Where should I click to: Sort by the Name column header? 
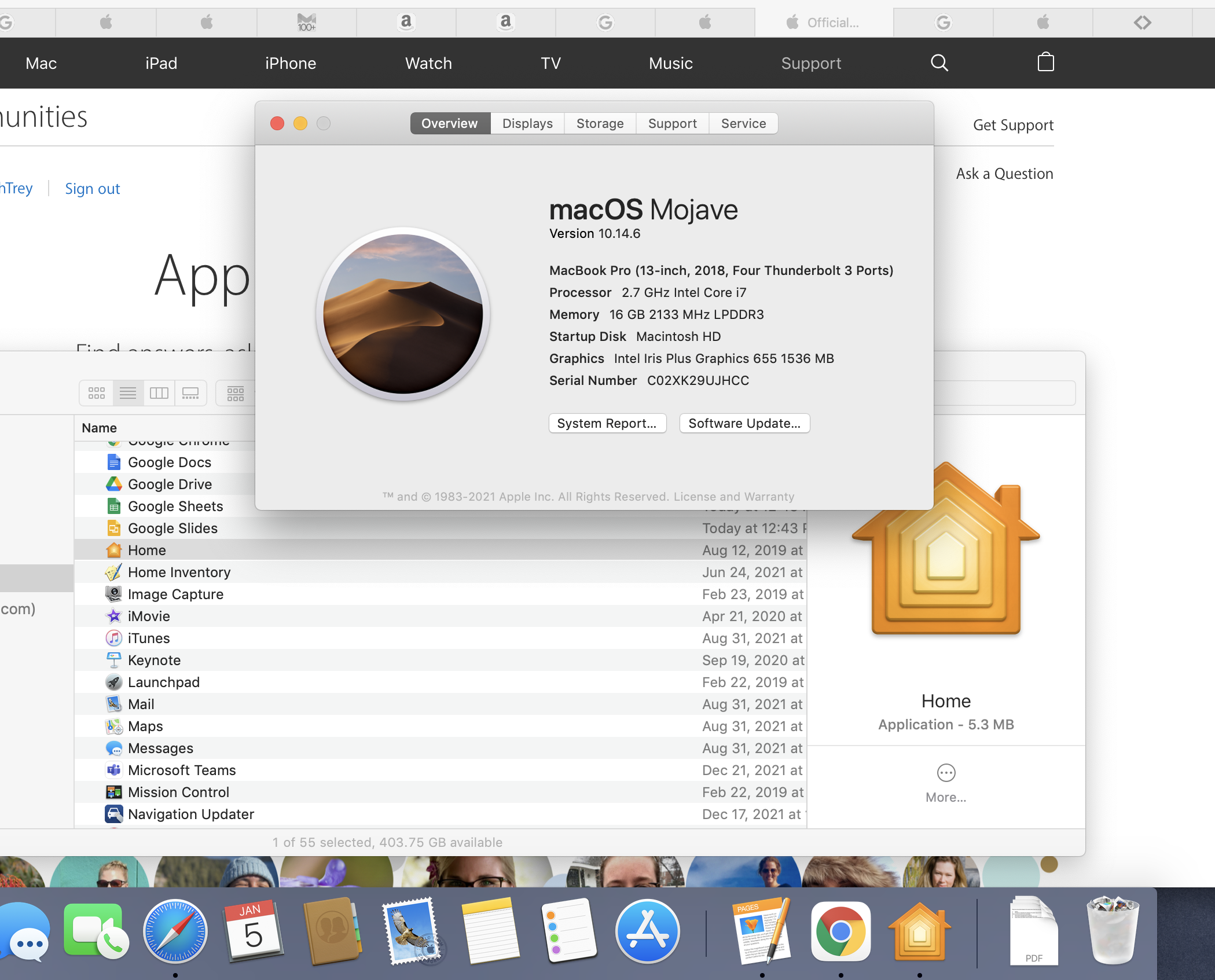100,428
